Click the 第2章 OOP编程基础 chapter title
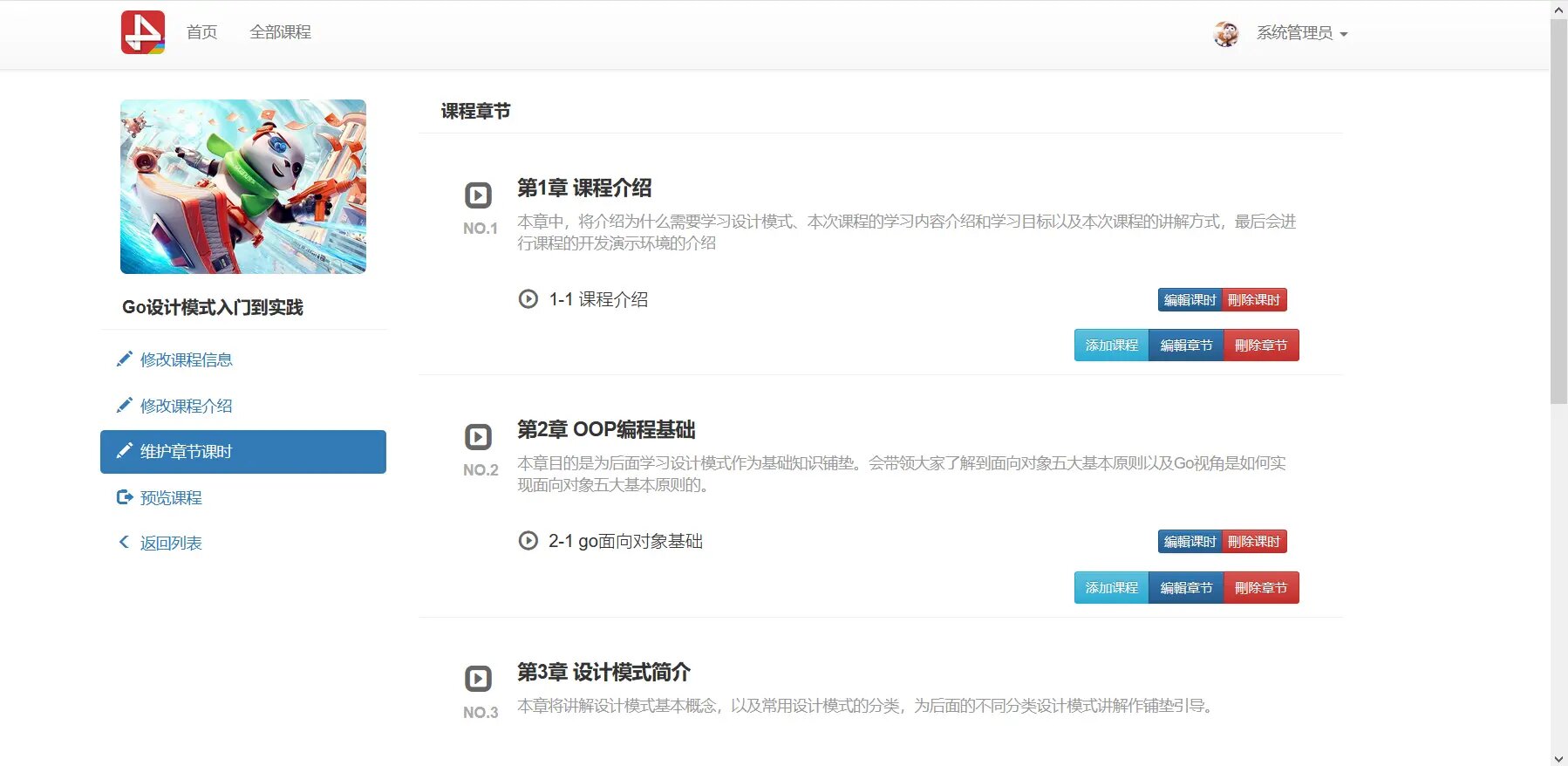The width and height of the screenshot is (1568, 766). [606, 430]
